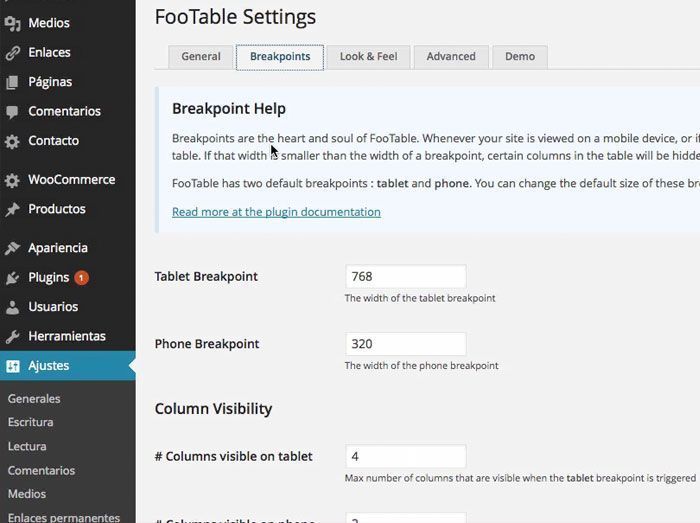Click 'The width of the phone breakpoint' description
This screenshot has width=700, height=523.
click(421, 365)
